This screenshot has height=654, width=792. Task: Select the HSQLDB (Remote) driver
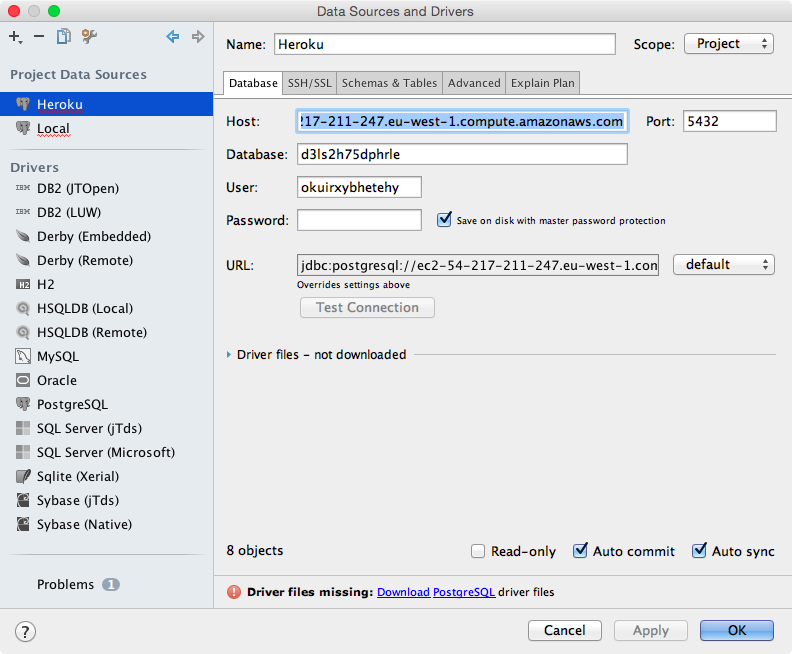pyautogui.click(x=107, y=332)
